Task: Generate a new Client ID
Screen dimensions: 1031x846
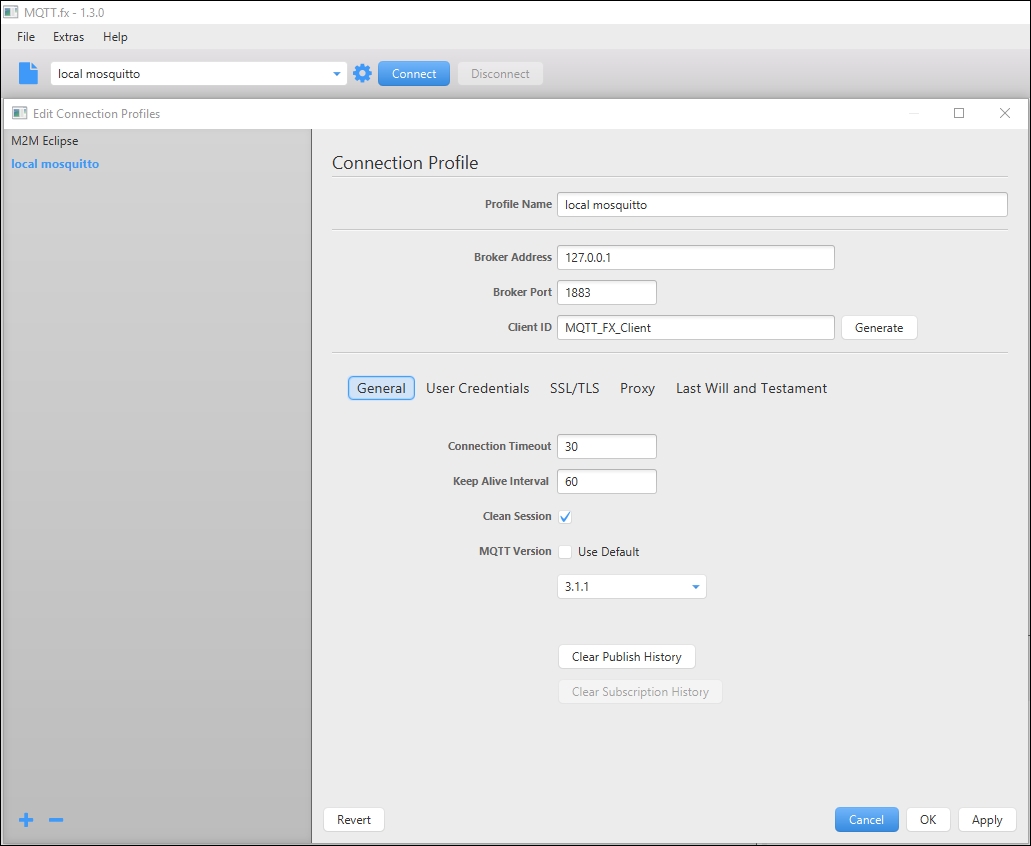Action: 879,327
